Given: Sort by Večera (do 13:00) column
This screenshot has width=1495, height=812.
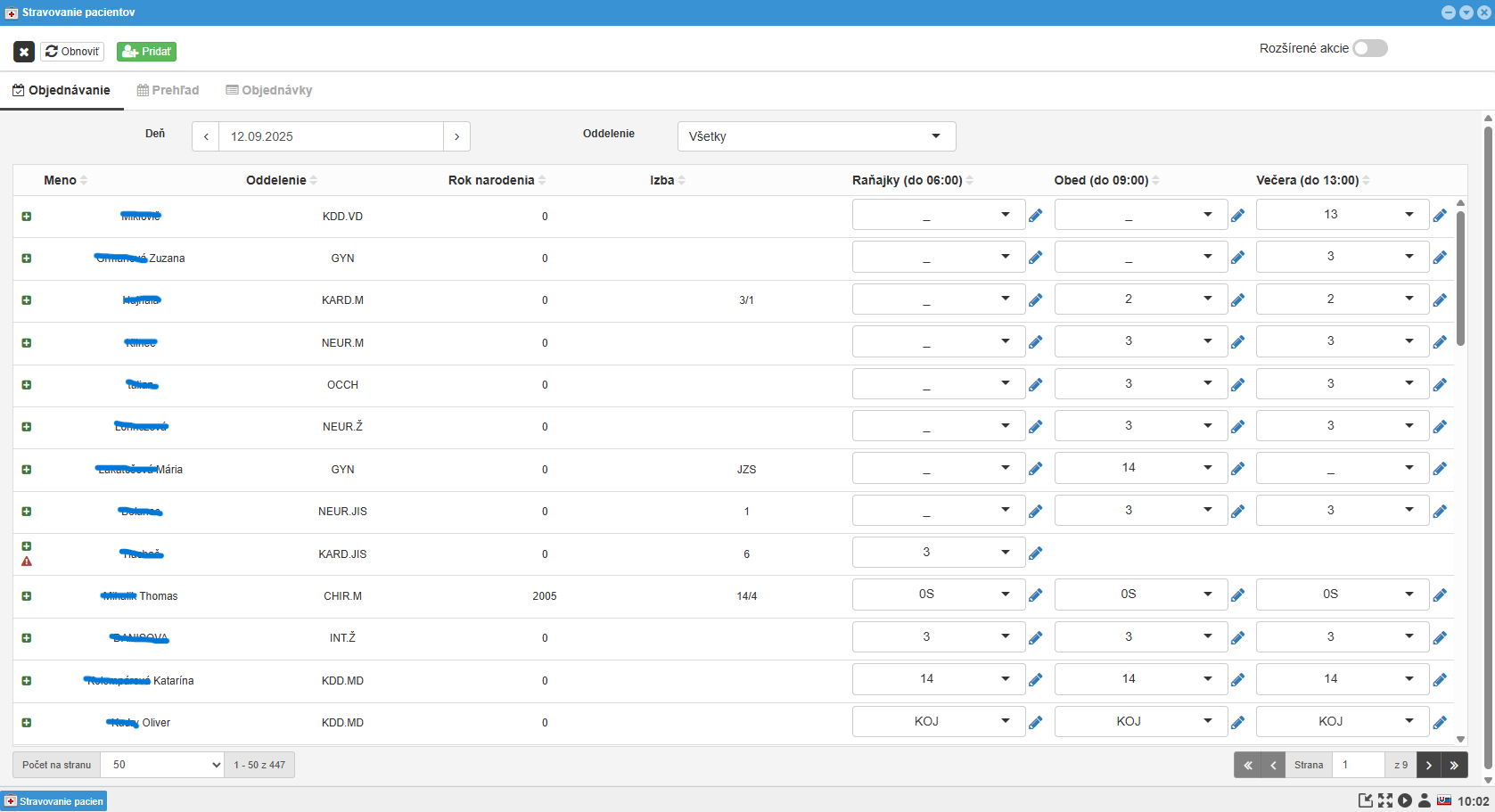Looking at the screenshot, I should click(x=1313, y=180).
